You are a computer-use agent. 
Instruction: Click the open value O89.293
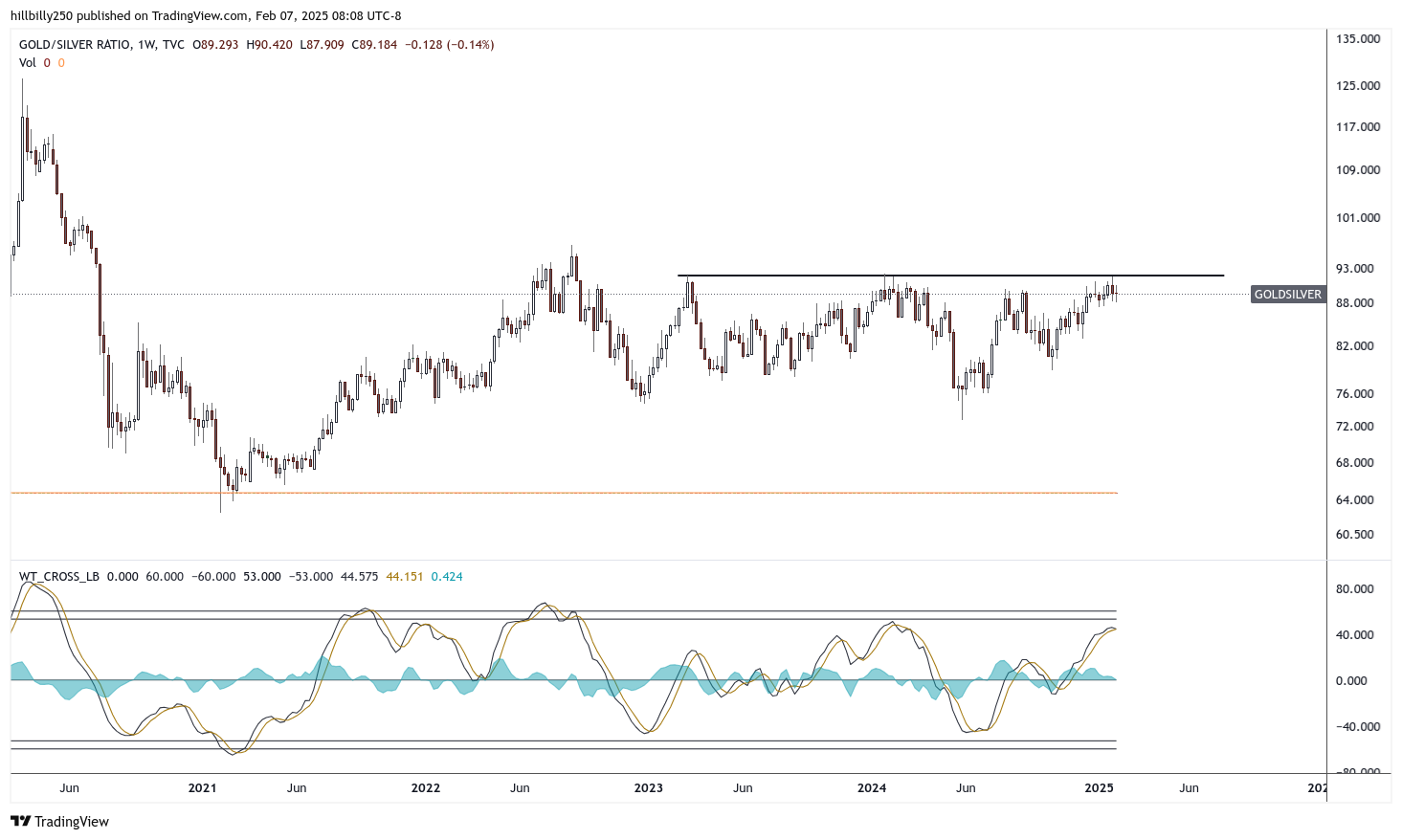215,45
